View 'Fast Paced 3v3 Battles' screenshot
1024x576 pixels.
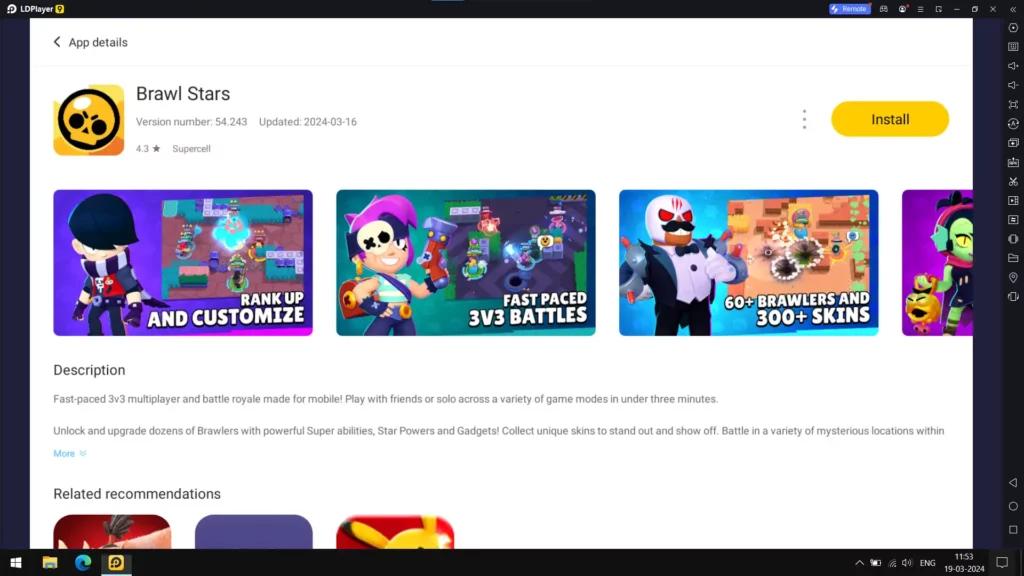click(466, 263)
